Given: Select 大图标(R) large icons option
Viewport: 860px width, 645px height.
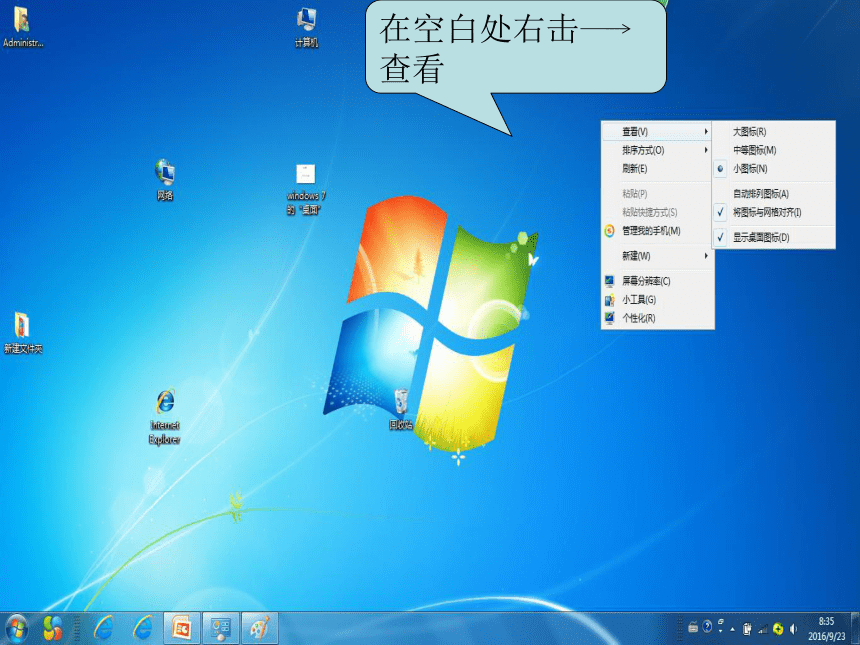Looking at the screenshot, I should point(774,132).
